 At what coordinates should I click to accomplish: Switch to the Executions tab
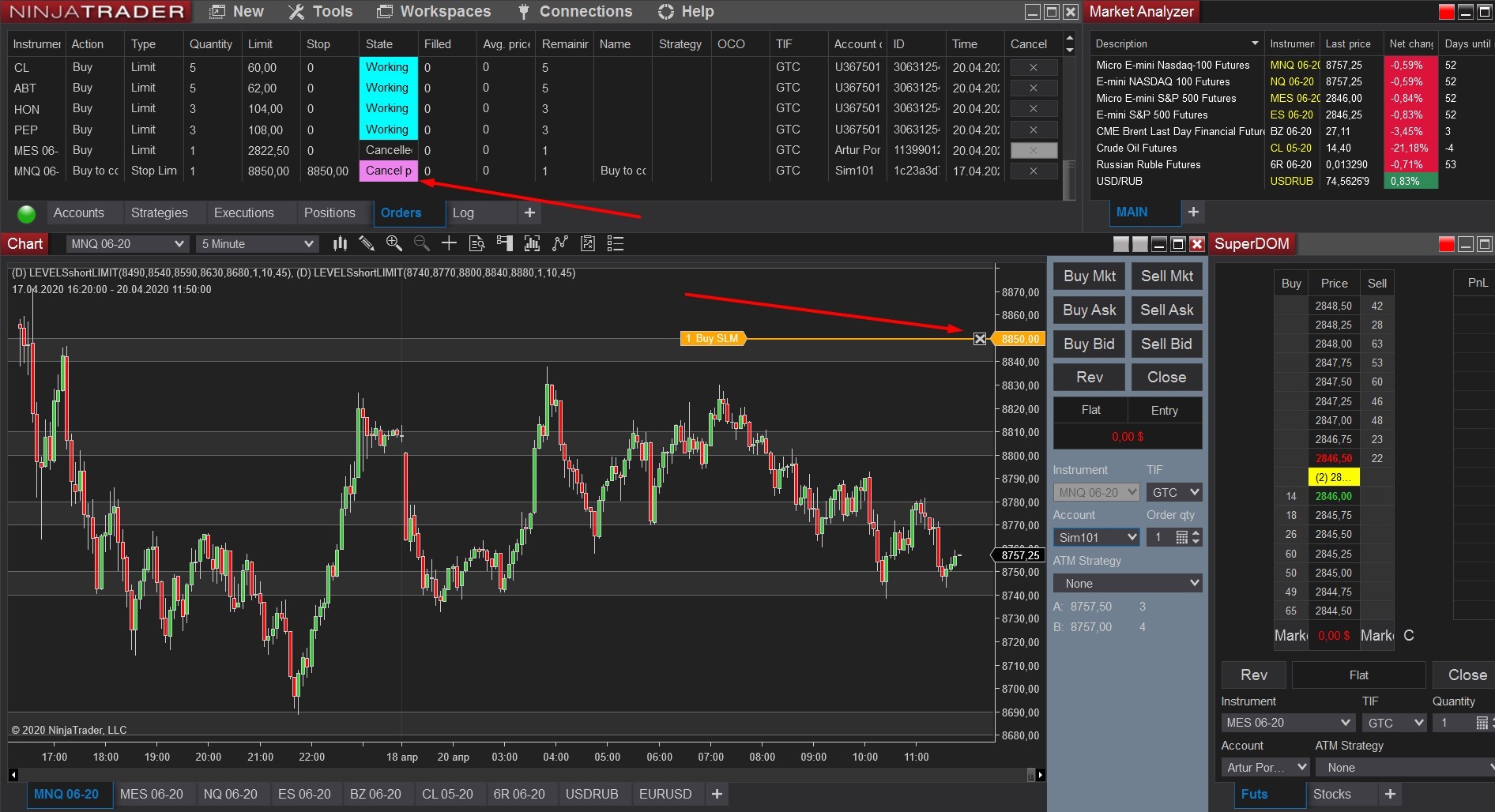tap(244, 212)
